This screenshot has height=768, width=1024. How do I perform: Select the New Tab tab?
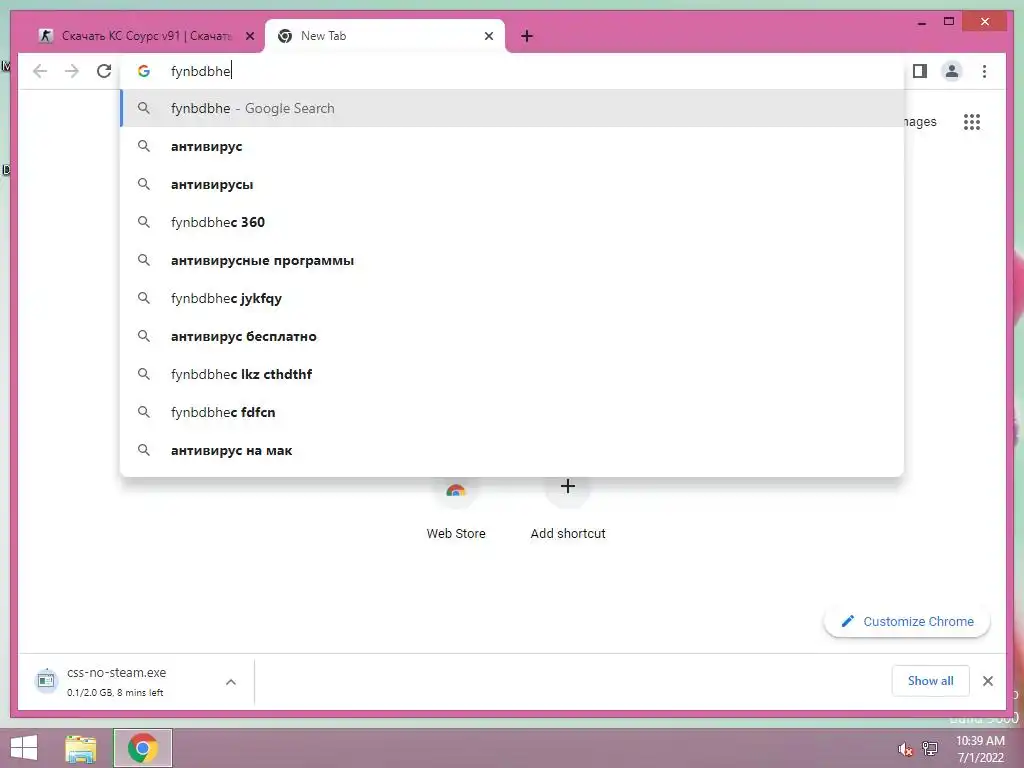(385, 36)
